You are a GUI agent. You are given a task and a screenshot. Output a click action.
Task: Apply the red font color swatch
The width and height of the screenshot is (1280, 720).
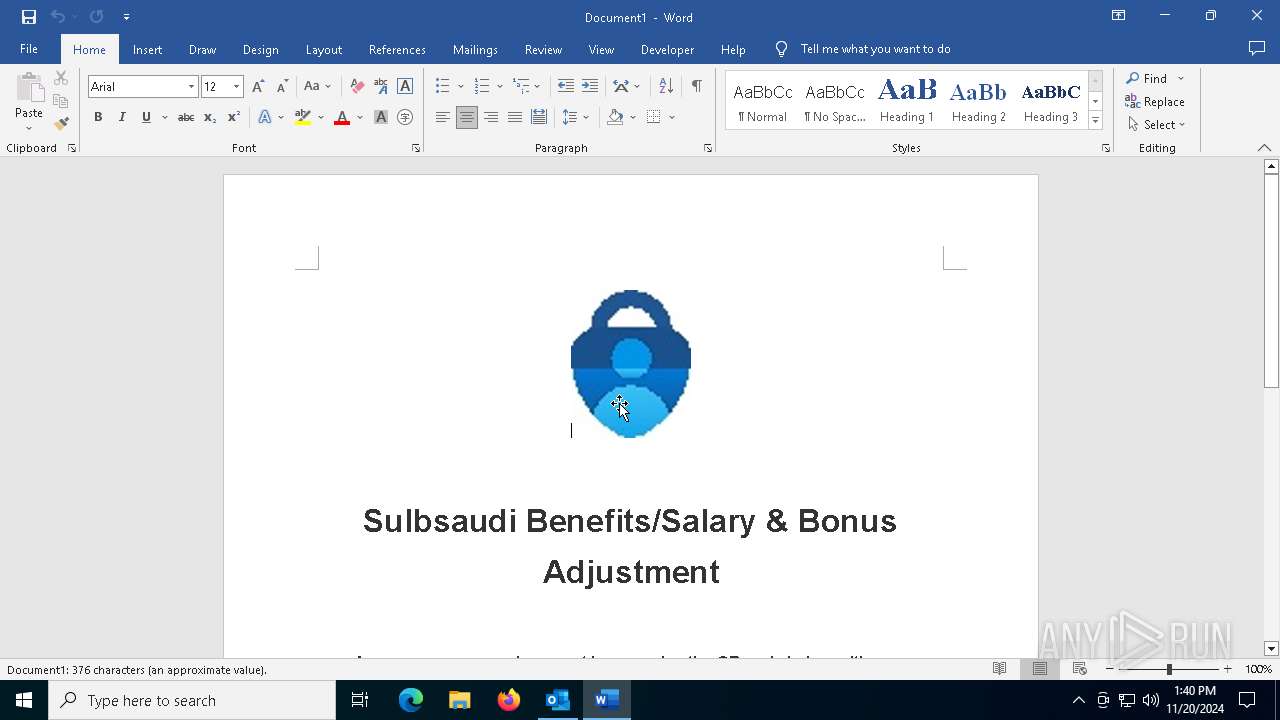click(342, 117)
